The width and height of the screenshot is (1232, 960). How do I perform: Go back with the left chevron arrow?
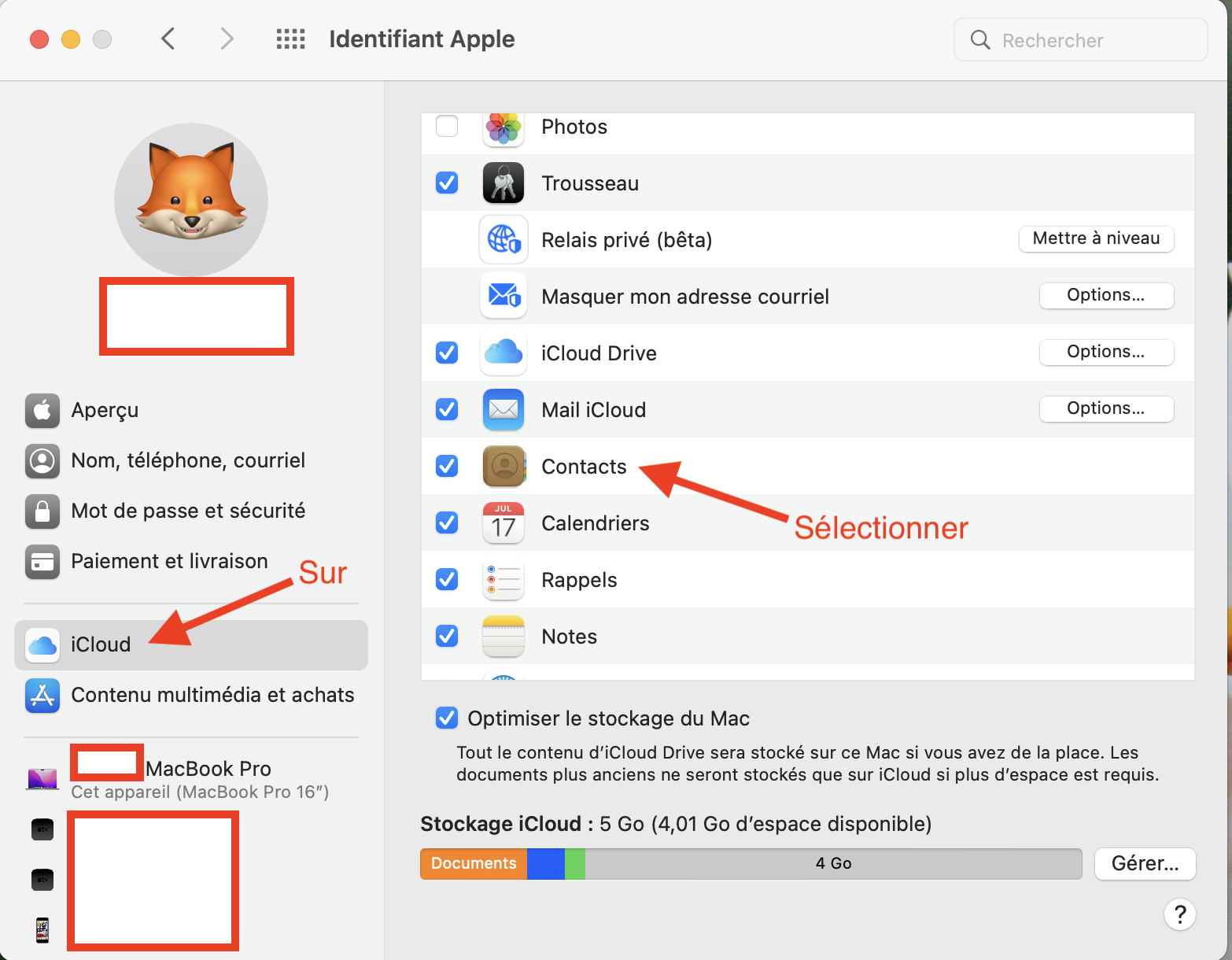168,39
